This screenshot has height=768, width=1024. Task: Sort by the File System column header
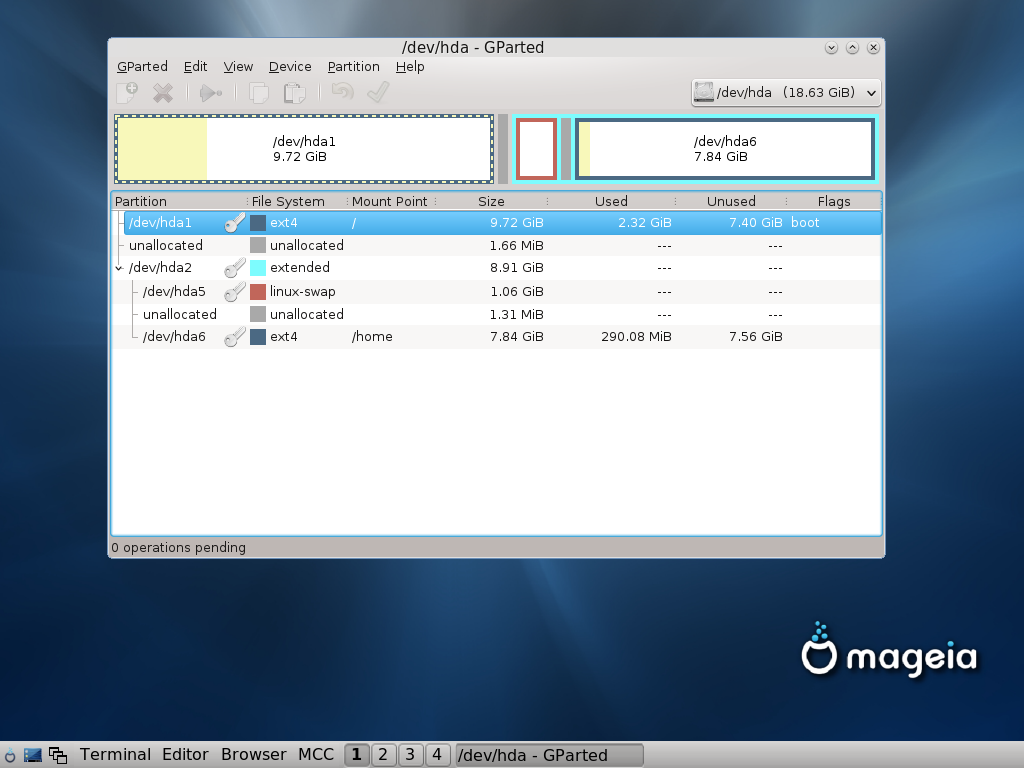[298, 201]
